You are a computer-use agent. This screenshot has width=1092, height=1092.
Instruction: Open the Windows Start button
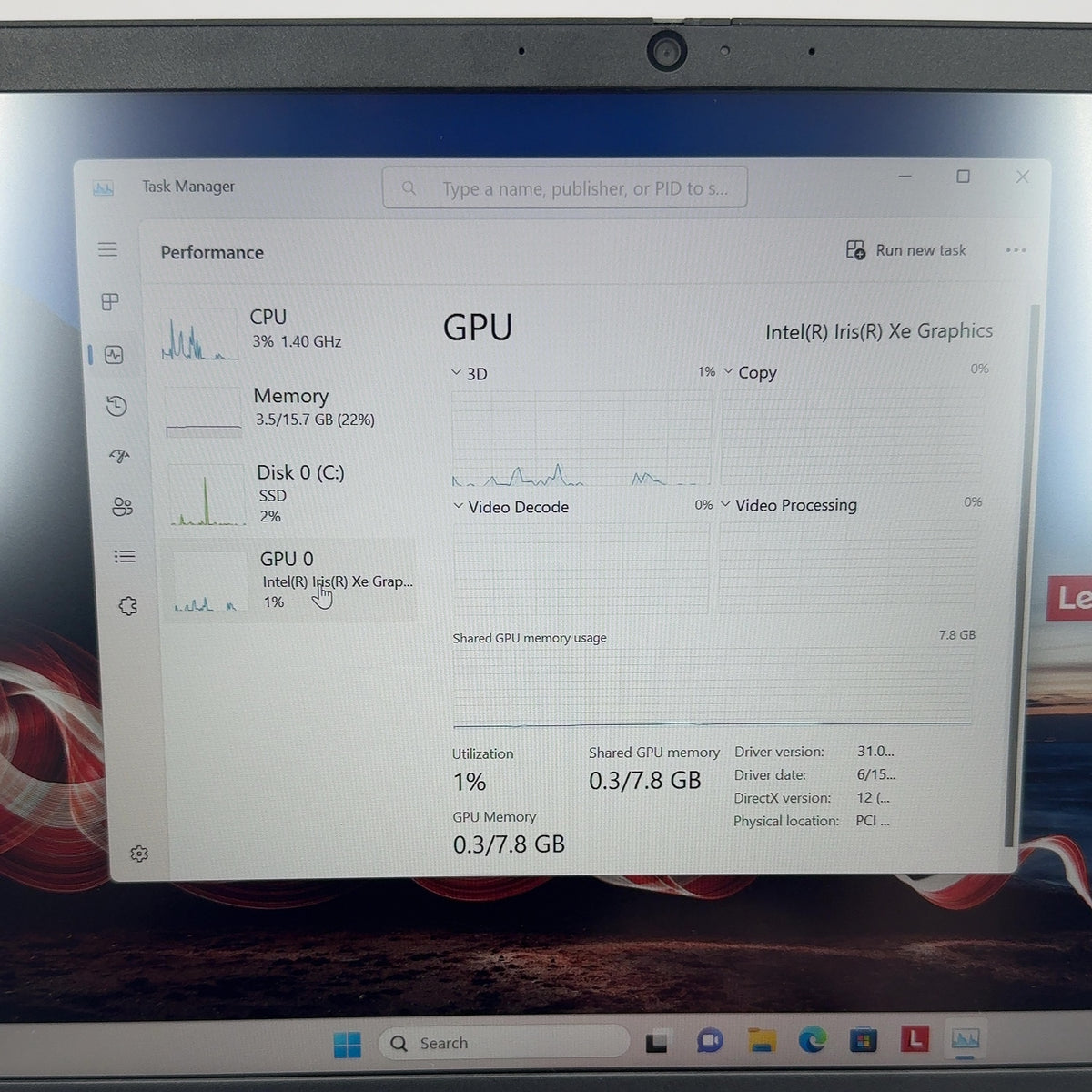coord(347,1044)
